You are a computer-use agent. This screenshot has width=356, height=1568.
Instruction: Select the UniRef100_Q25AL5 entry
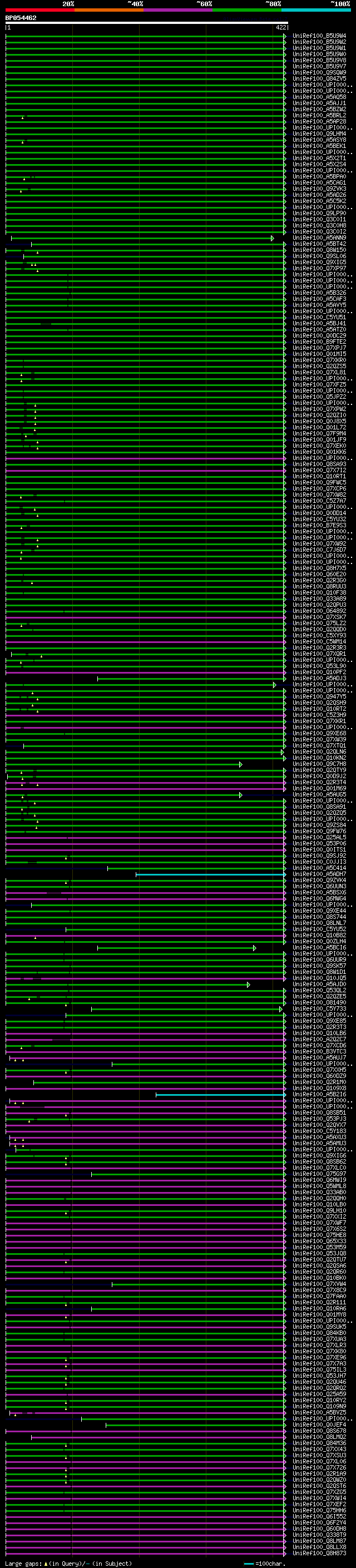(319, 838)
